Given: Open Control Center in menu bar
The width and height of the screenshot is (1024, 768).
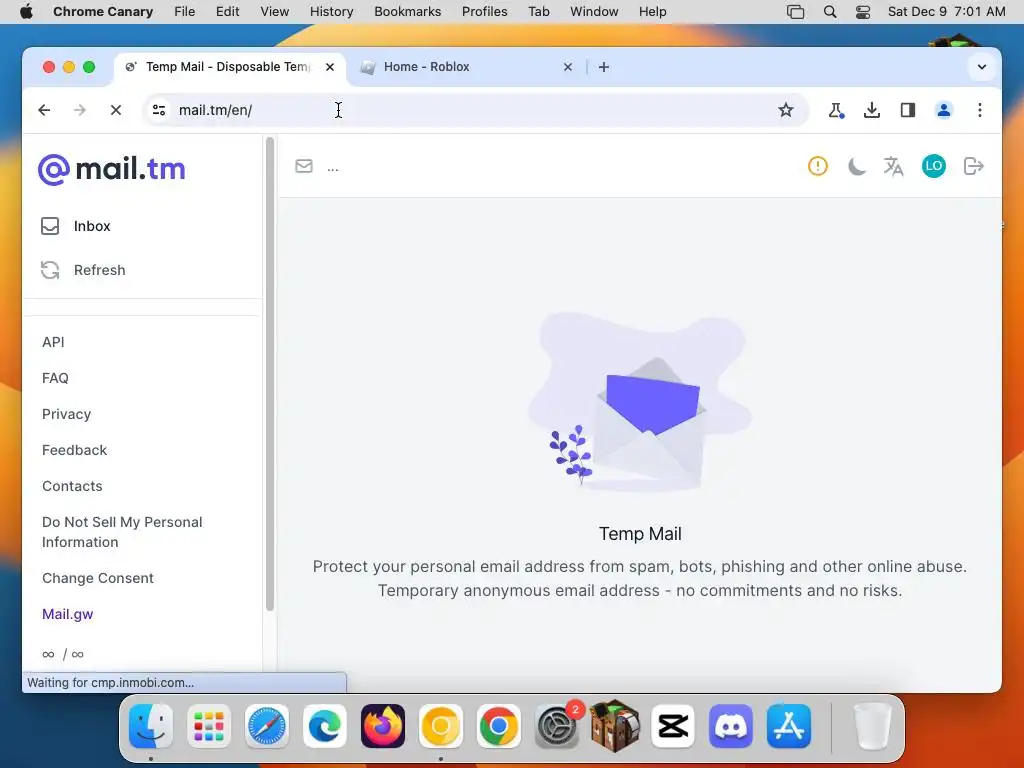Looking at the screenshot, I should coord(863,12).
